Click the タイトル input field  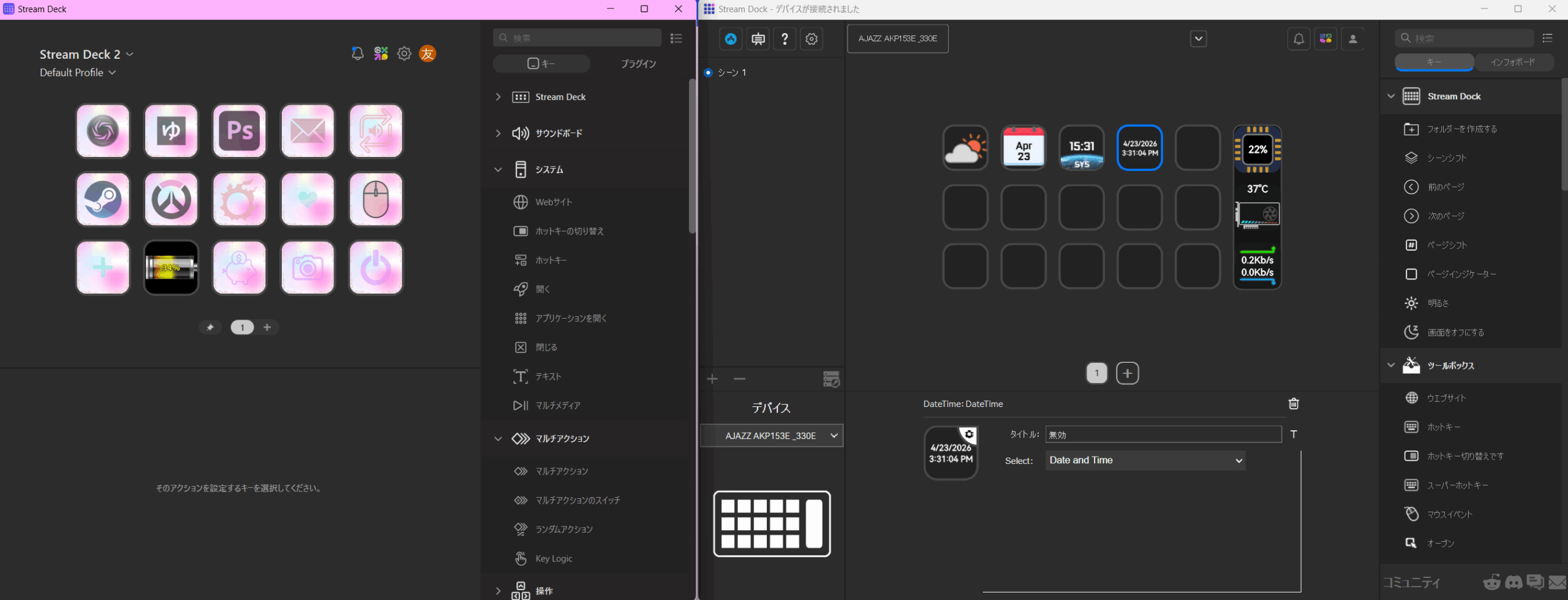point(1163,435)
